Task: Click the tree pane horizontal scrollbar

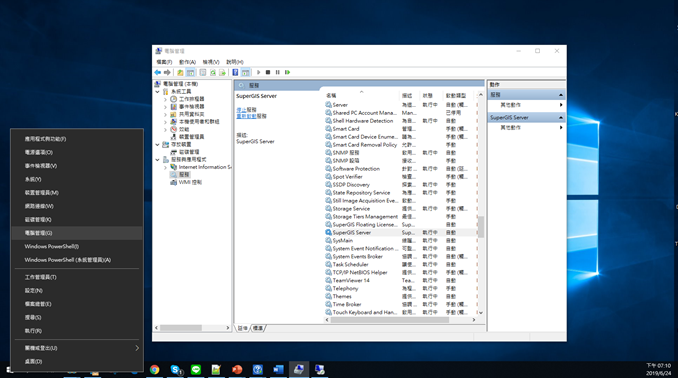Action: click(181, 328)
